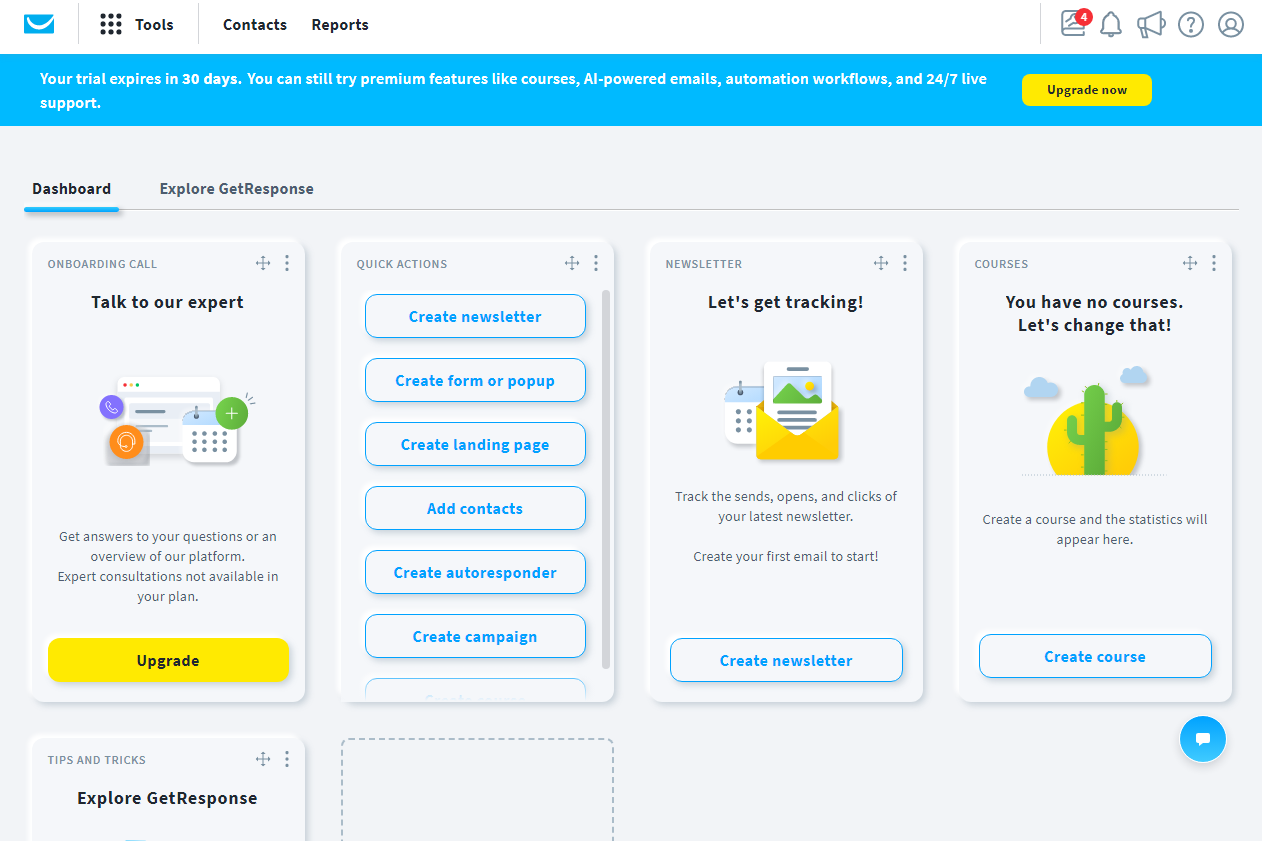Click the Quick Actions list scrollbar

(605, 479)
